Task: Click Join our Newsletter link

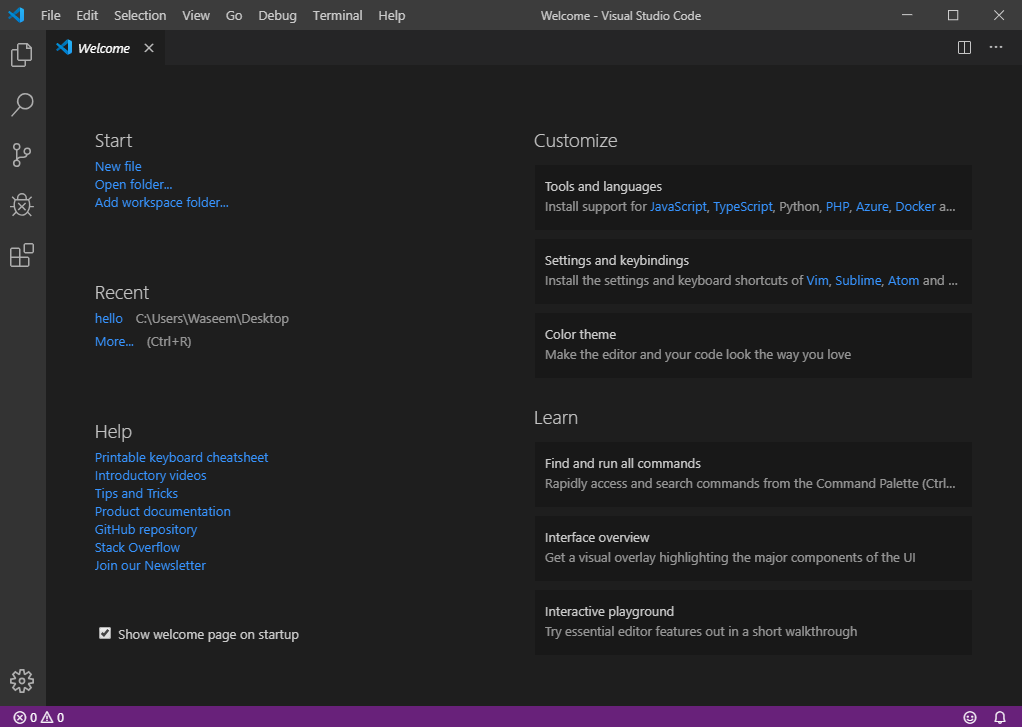Action: pos(150,565)
